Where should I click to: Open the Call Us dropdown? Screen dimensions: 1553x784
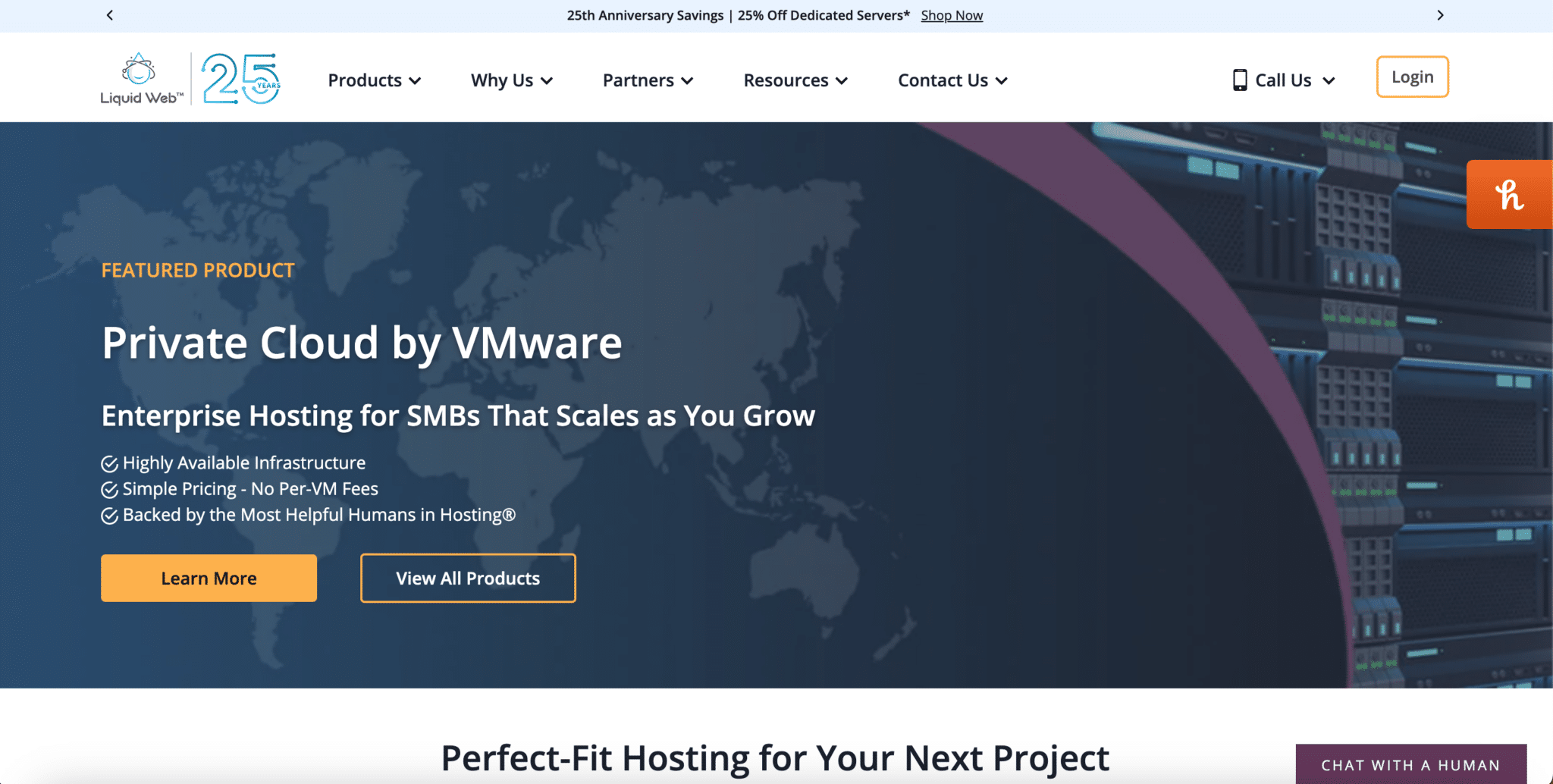1283,80
